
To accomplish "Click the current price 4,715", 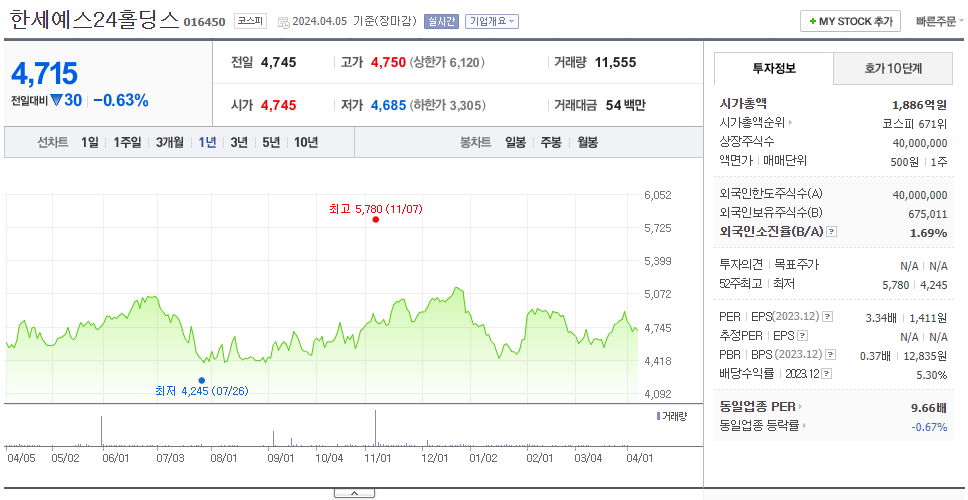I will [x=44, y=73].
